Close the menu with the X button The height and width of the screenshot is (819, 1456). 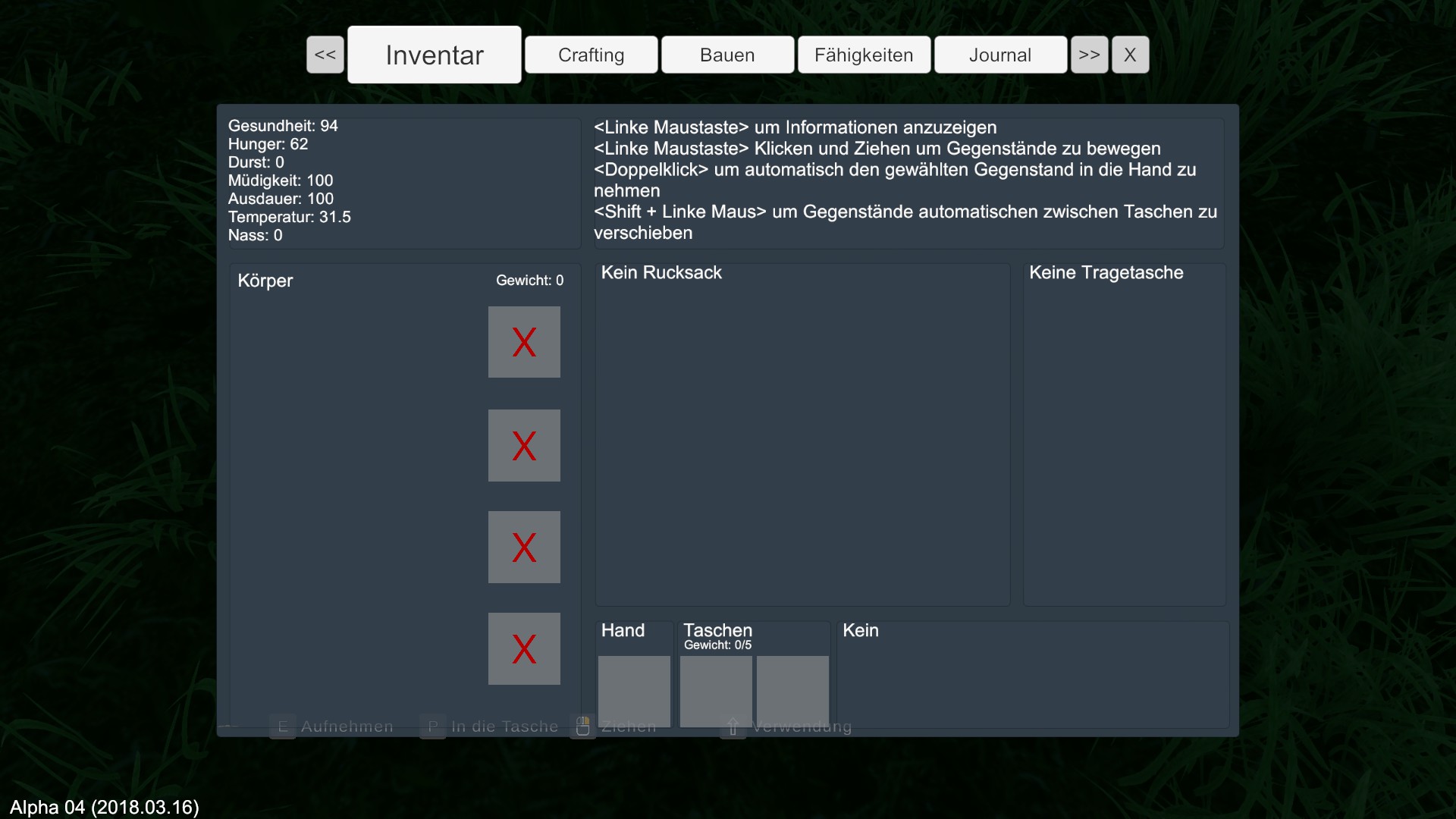pos(1130,55)
